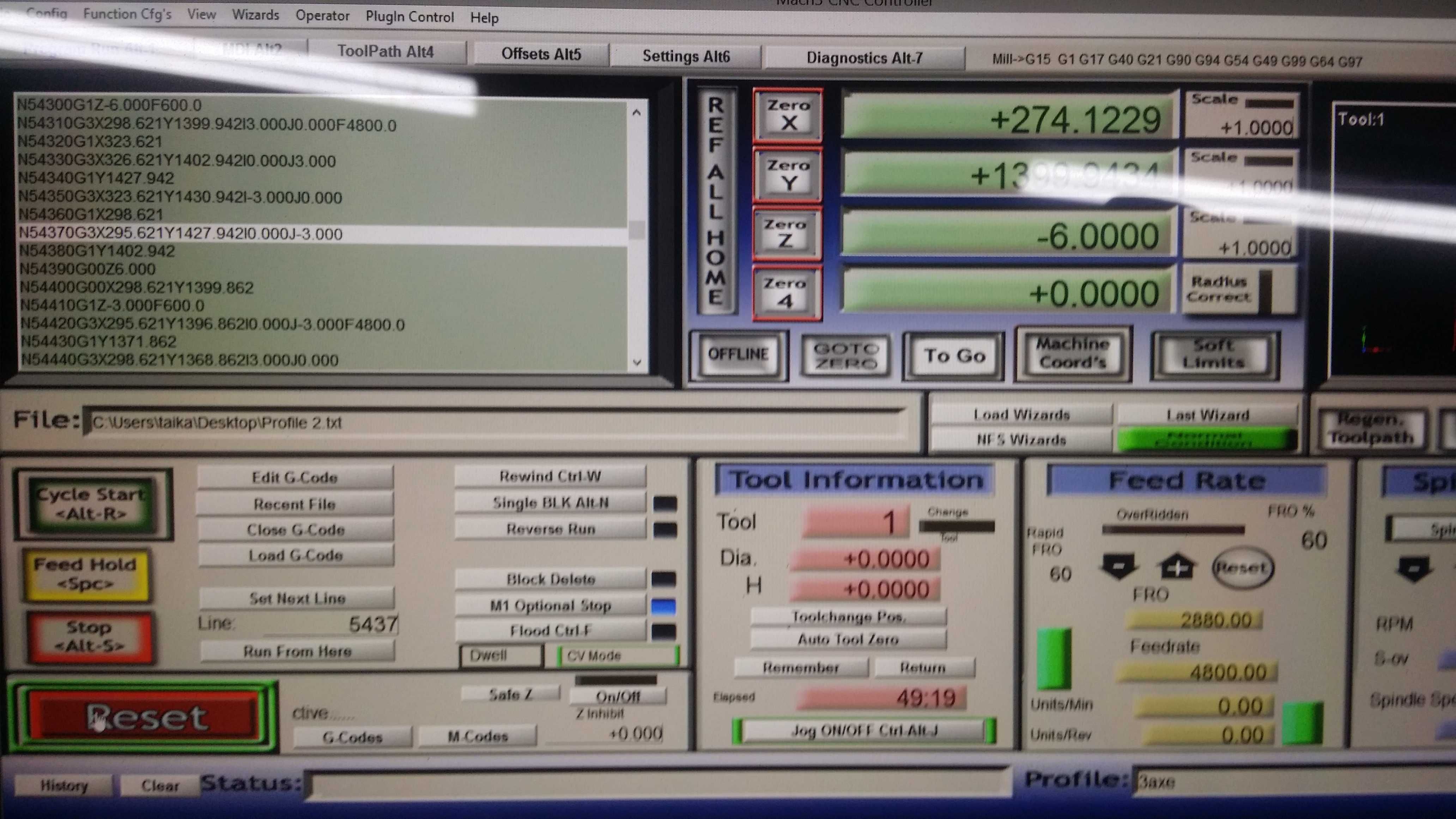
Task: Reset the feed rate override to default
Action: (x=1242, y=567)
